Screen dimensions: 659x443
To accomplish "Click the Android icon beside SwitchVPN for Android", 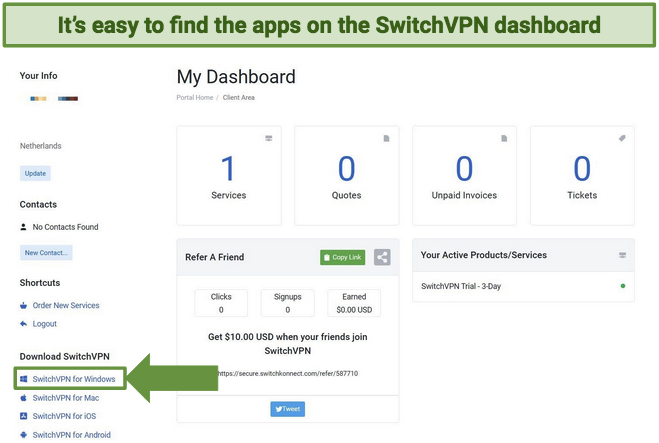I will (24, 435).
